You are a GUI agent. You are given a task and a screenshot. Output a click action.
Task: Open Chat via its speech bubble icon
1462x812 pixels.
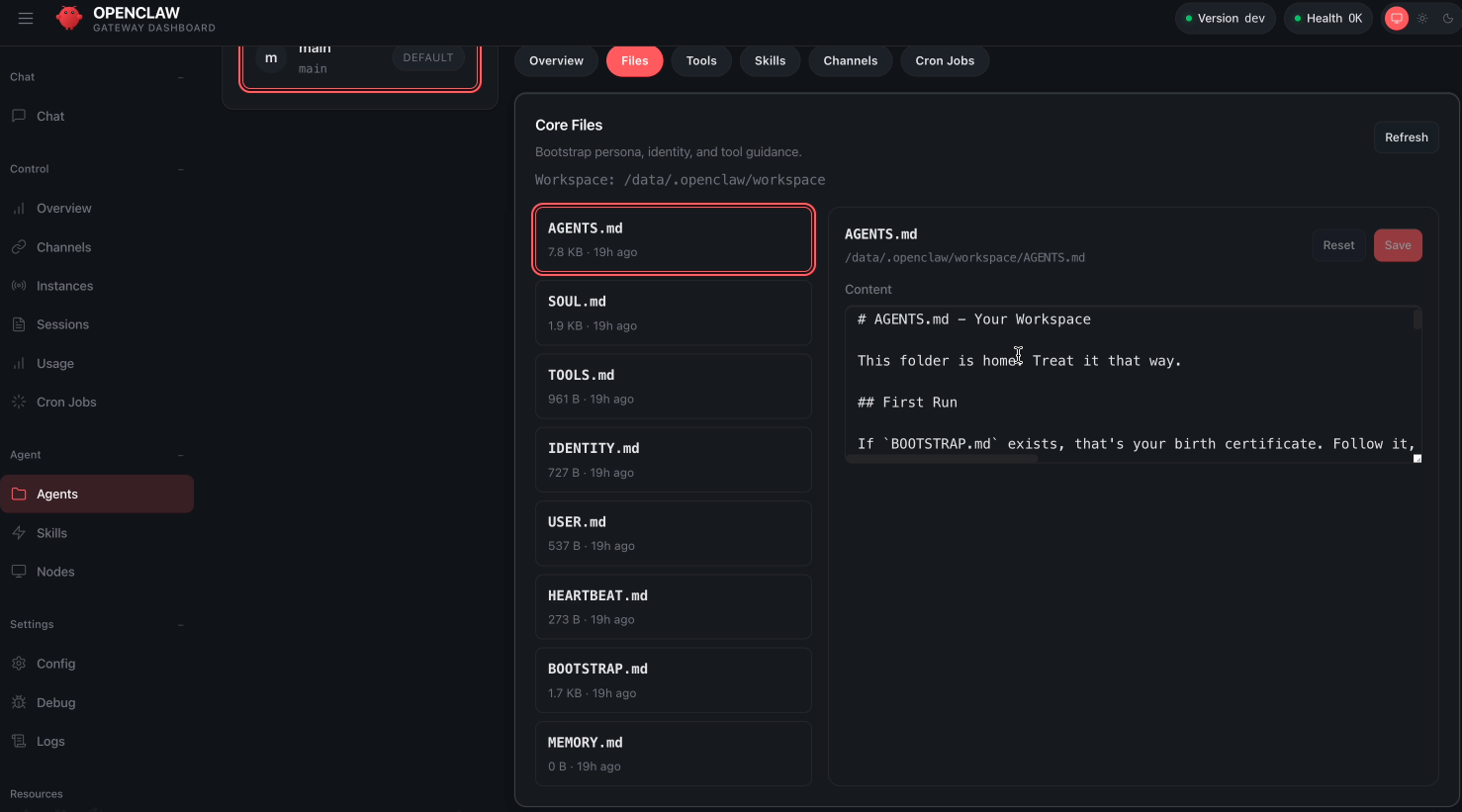19,116
